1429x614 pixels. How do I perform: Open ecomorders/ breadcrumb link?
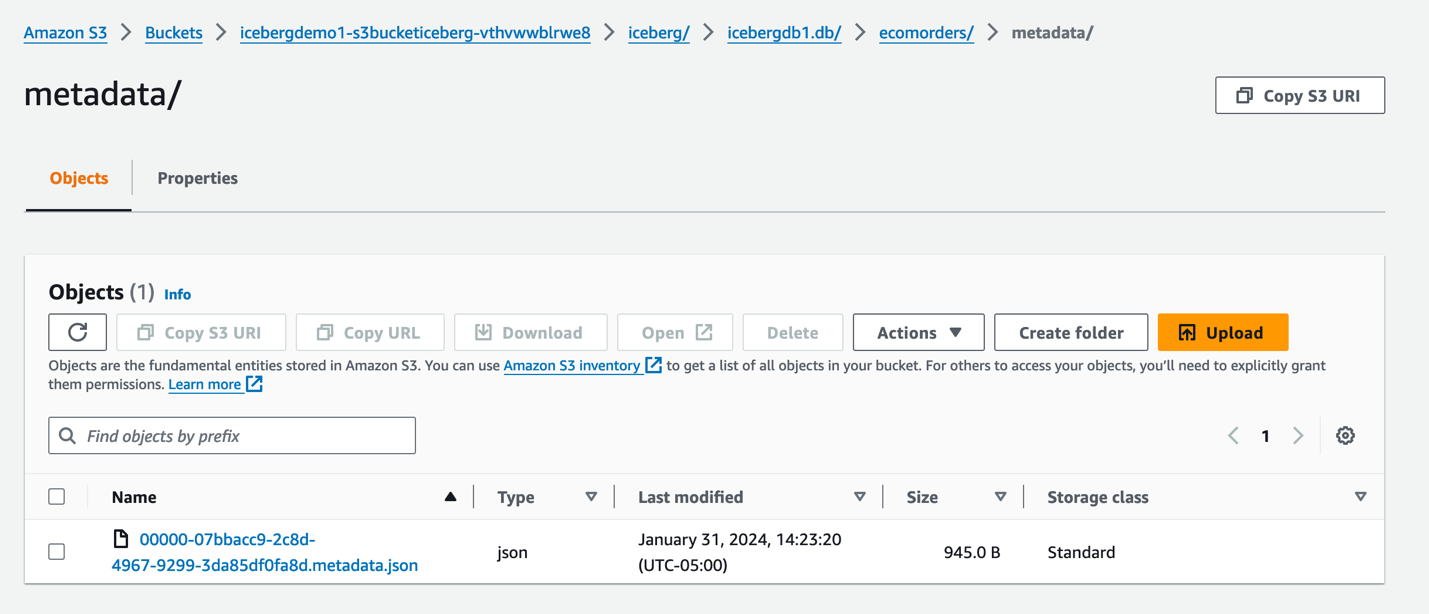[x=926, y=32]
